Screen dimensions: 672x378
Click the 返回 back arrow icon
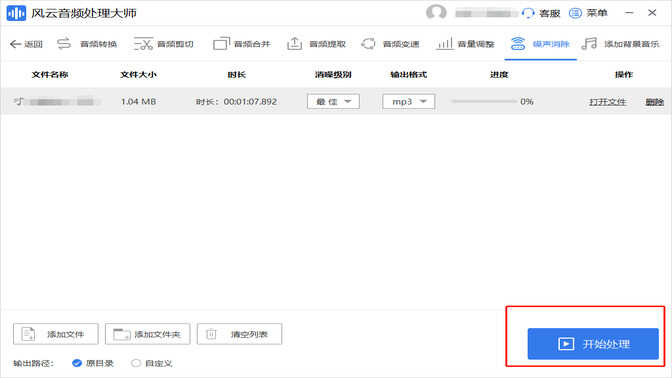pos(15,44)
